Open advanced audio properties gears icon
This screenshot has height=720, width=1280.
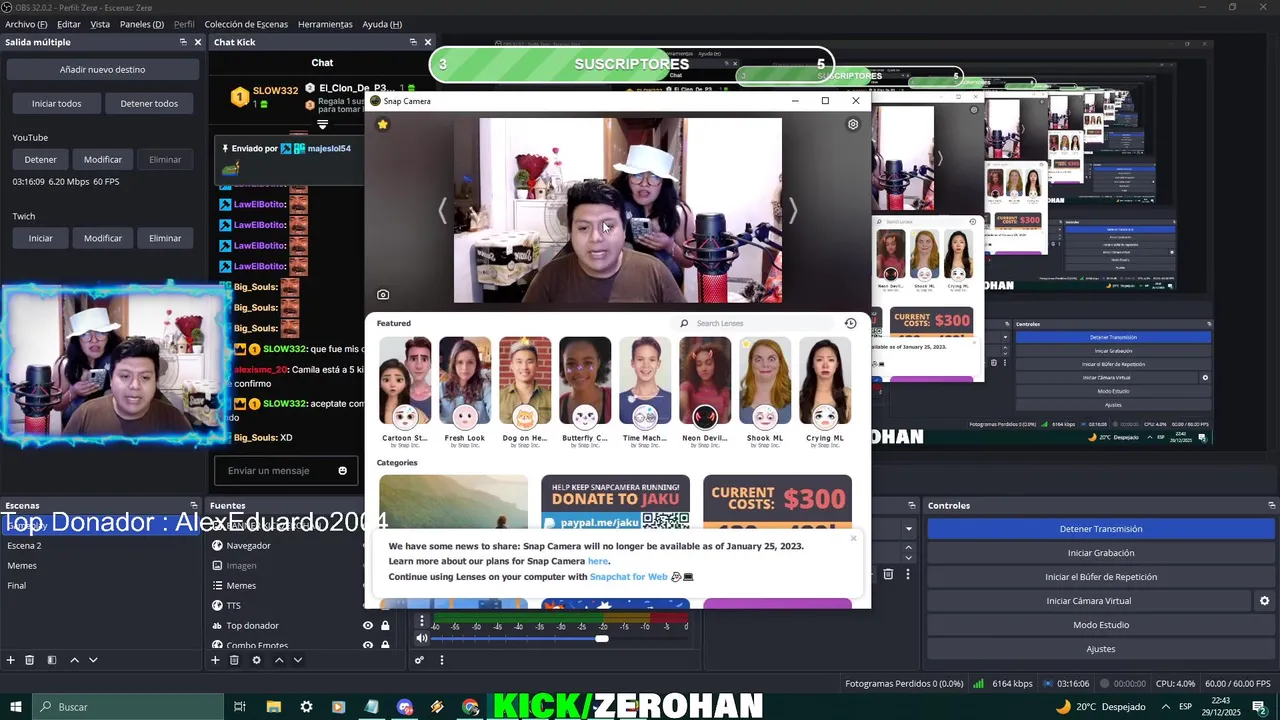pos(420,660)
